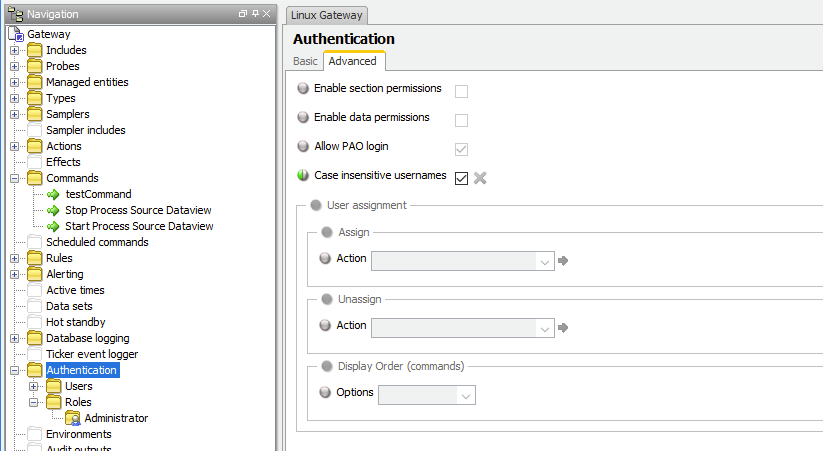Image resolution: width=823 pixels, height=451 pixels.
Task: Click the arrow icon next to Assign Action
Action: point(563,260)
